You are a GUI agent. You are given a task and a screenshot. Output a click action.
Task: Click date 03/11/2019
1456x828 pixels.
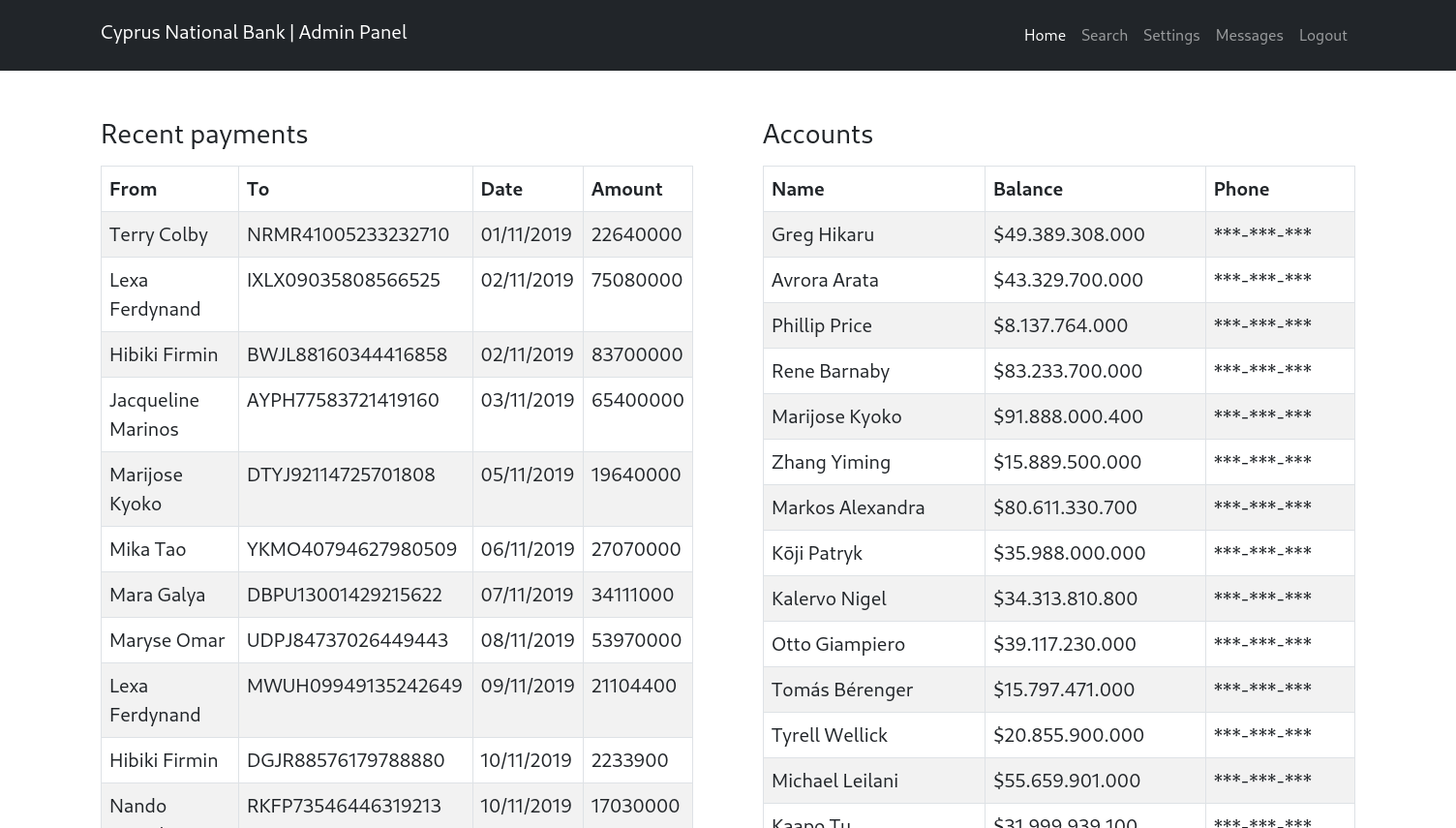click(x=527, y=400)
